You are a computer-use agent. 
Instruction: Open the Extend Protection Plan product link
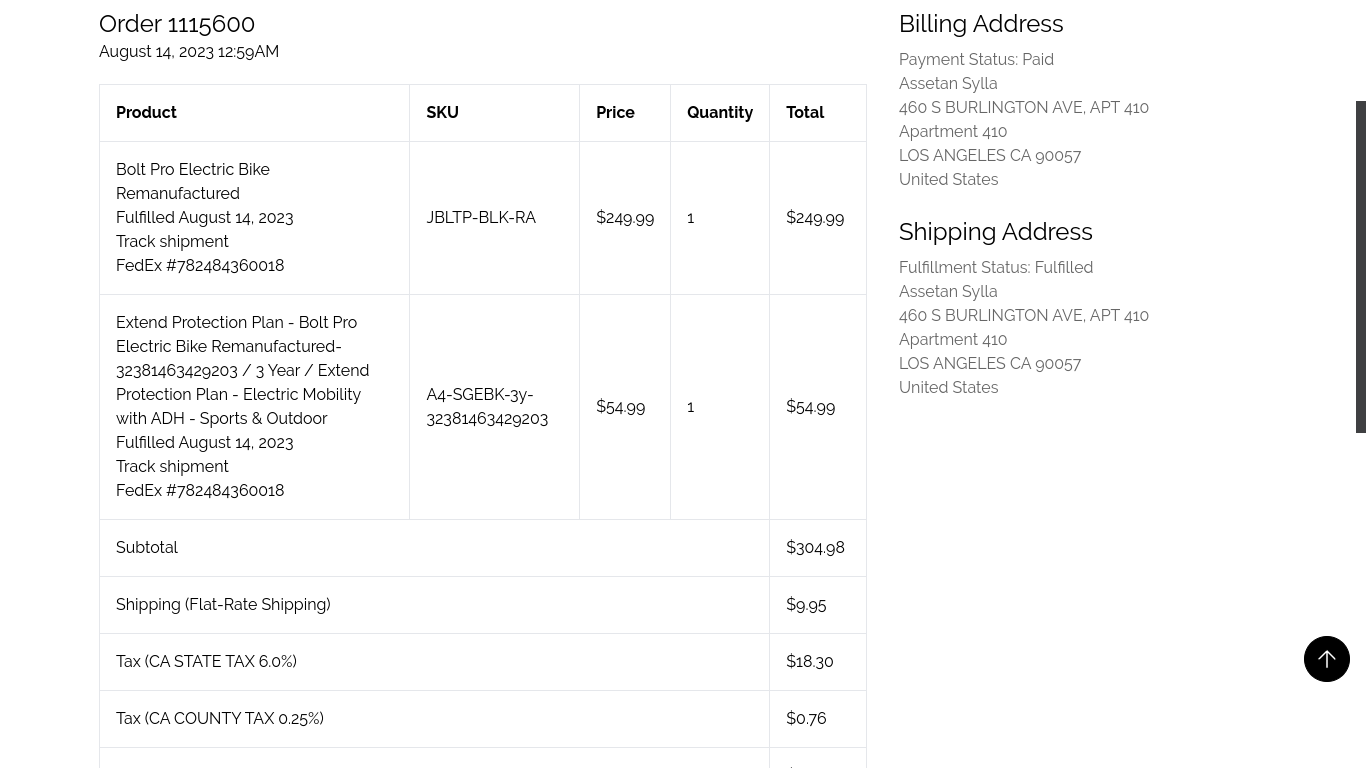click(242, 370)
